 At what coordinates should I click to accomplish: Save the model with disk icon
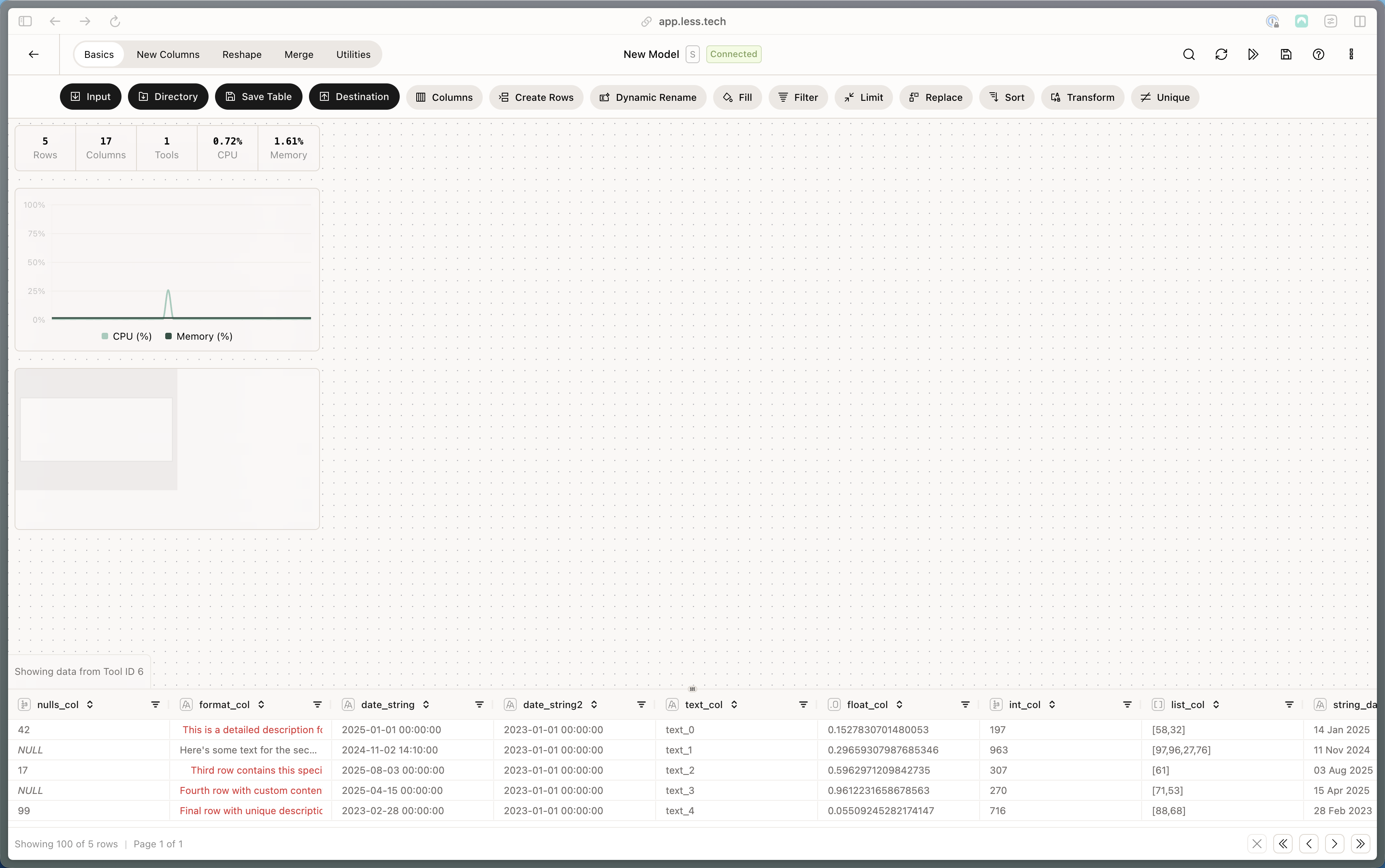click(1286, 55)
